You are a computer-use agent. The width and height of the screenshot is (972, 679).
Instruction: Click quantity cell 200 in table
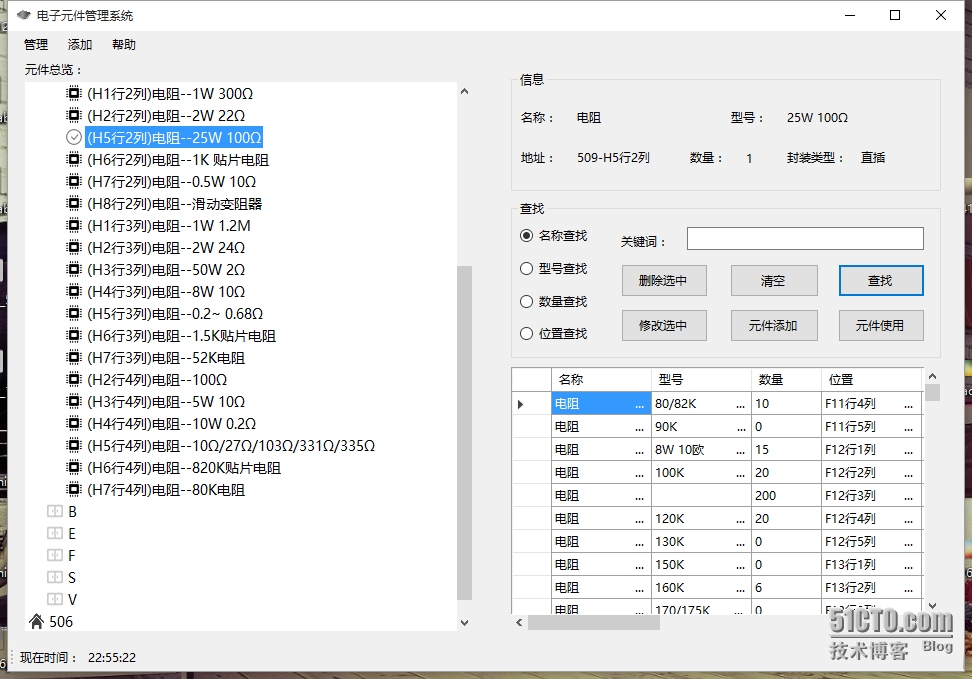(787, 495)
